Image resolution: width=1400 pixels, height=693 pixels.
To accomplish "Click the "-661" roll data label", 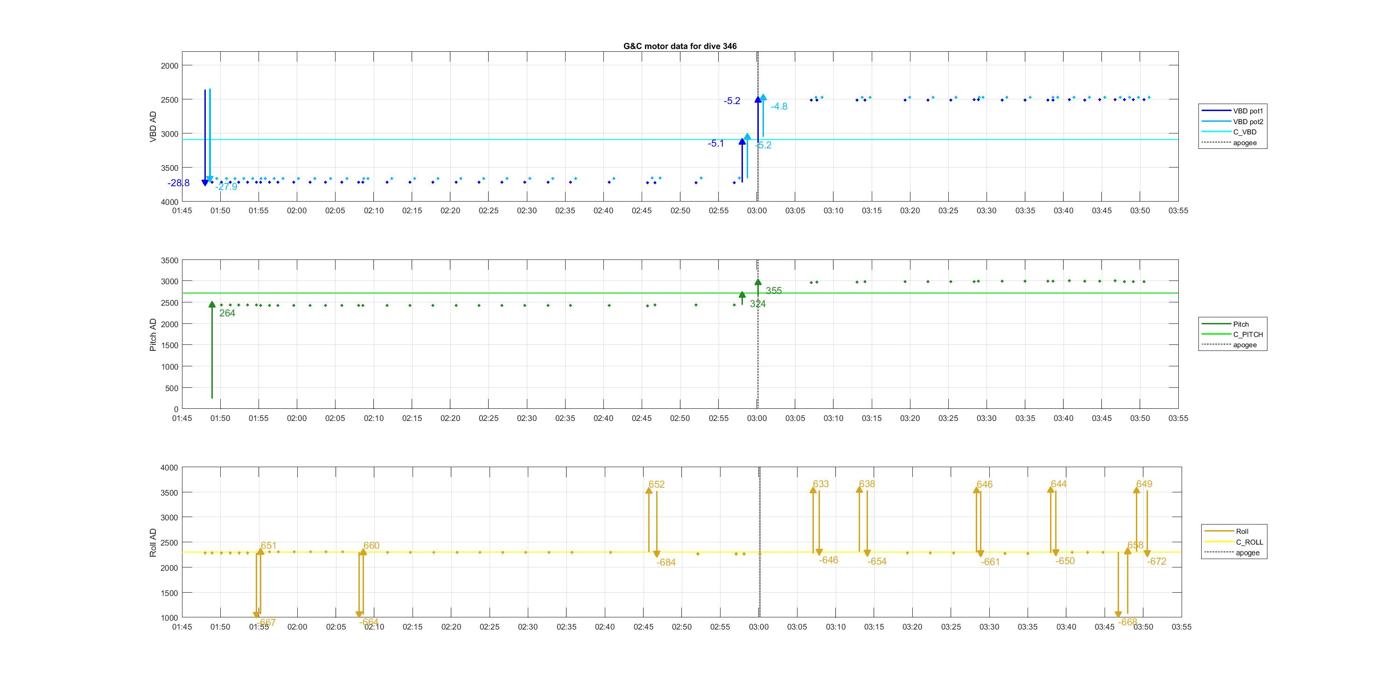I will click(990, 562).
